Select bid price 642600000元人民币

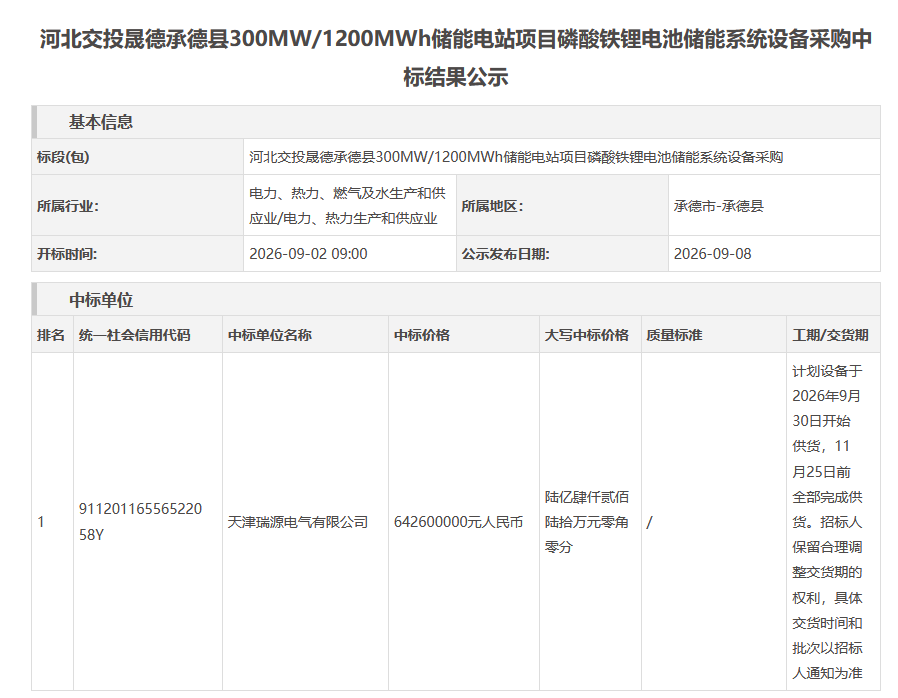tap(458, 522)
